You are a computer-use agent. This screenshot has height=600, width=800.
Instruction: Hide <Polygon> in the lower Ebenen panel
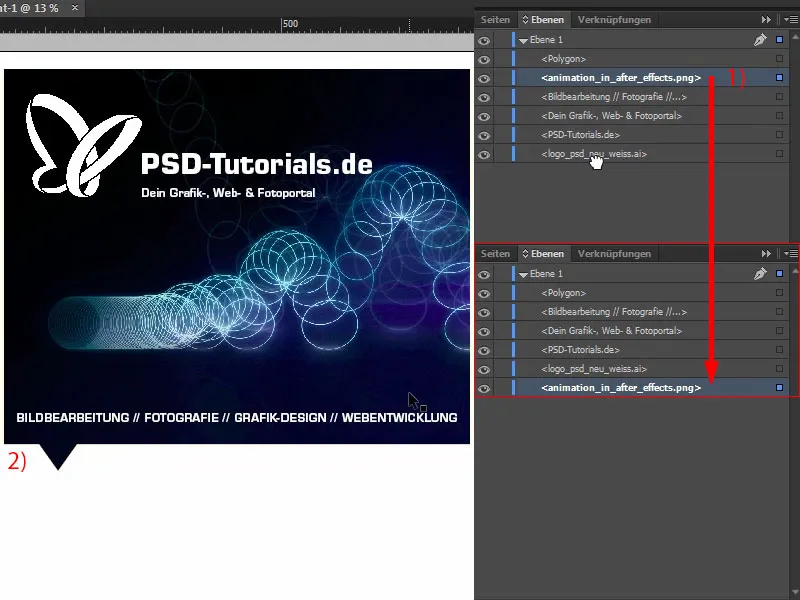pos(484,293)
